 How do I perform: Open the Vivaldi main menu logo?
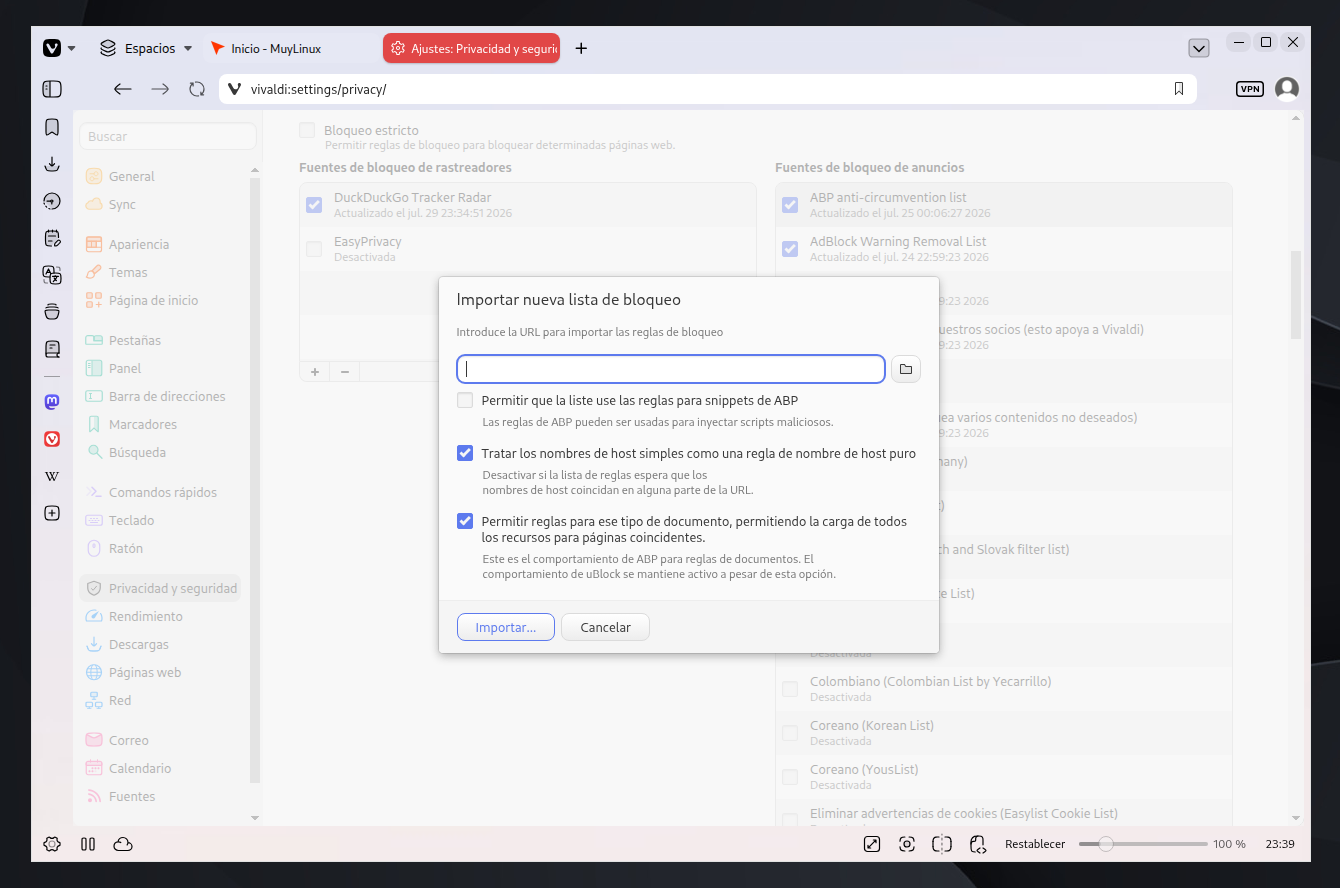52,48
